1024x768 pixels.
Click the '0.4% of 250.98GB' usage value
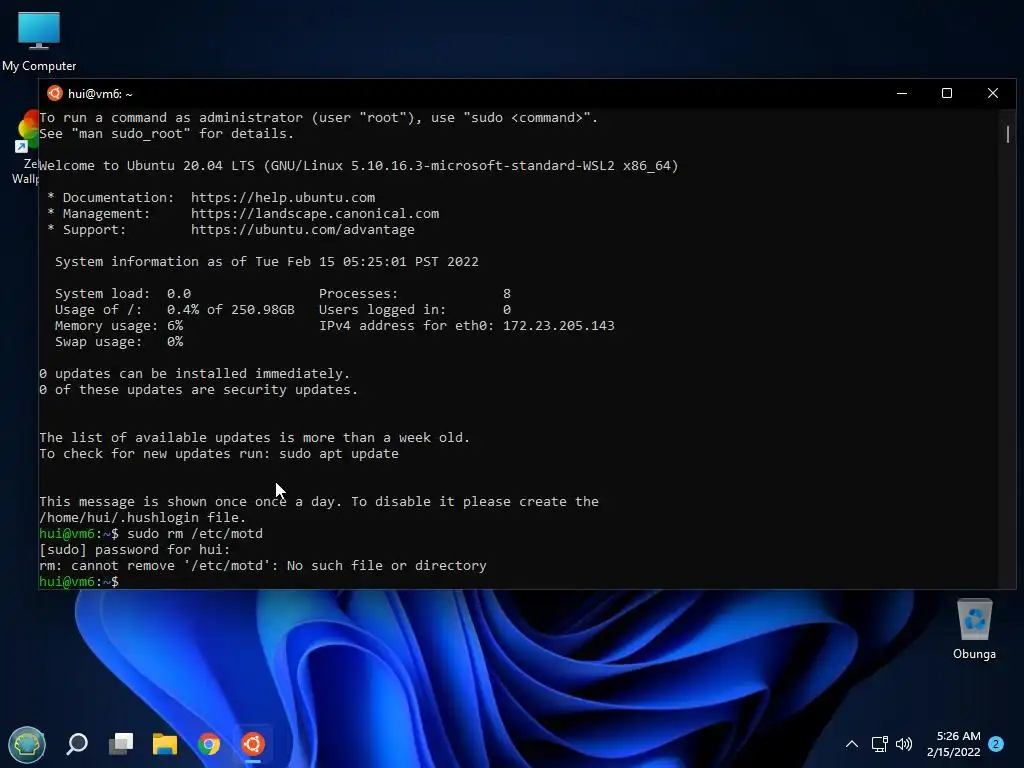click(231, 310)
